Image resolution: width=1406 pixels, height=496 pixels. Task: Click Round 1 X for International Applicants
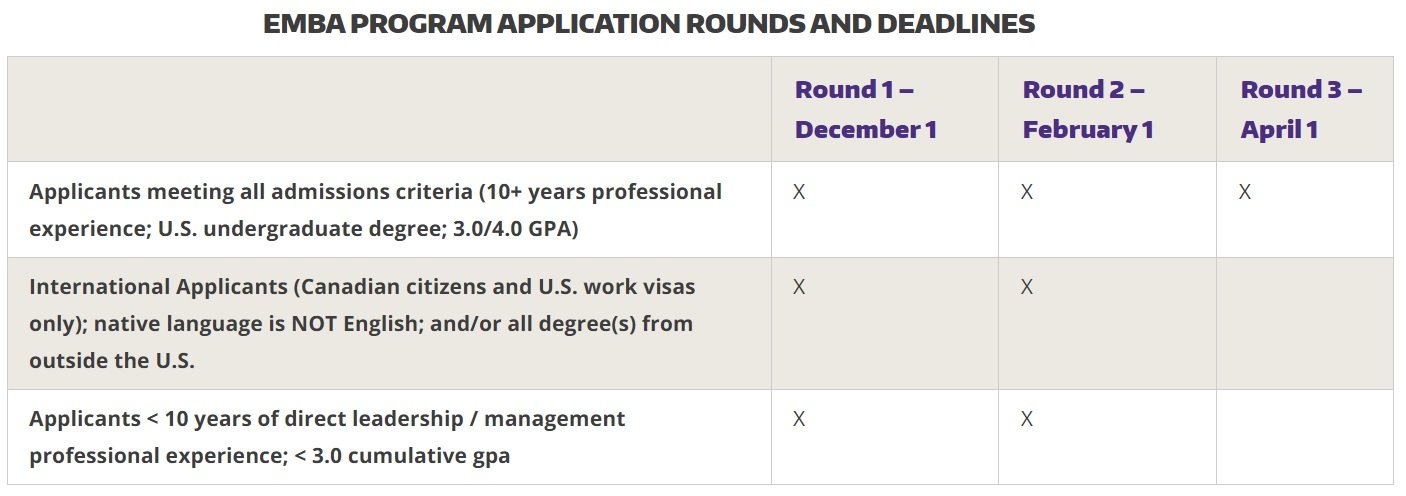[x=799, y=288]
